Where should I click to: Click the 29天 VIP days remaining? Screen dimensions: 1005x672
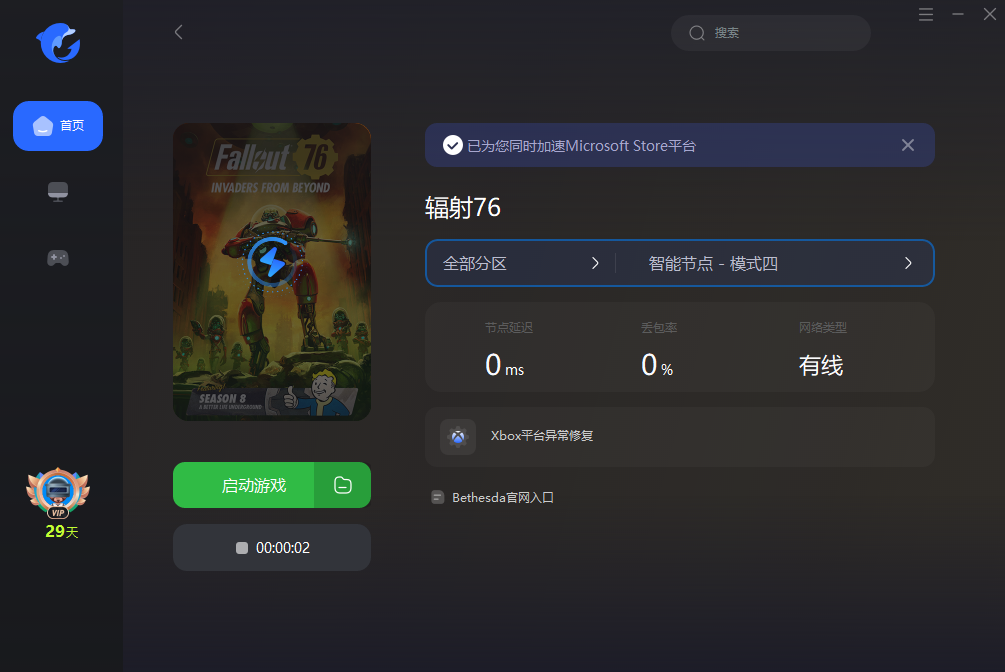point(62,532)
